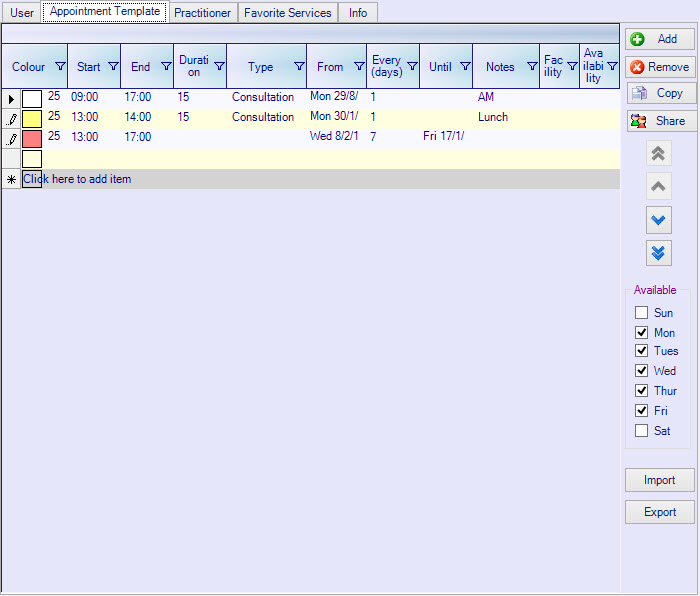This screenshot has height=596, width=700.
Task: Click the asterisk new-row indicator
Action: point(11,179)
